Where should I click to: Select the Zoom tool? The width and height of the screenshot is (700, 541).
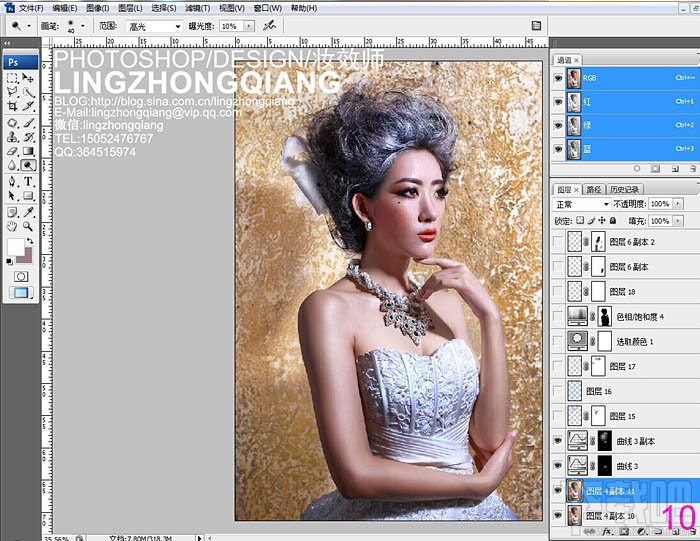pyautogui.click(x=28, y=226)
